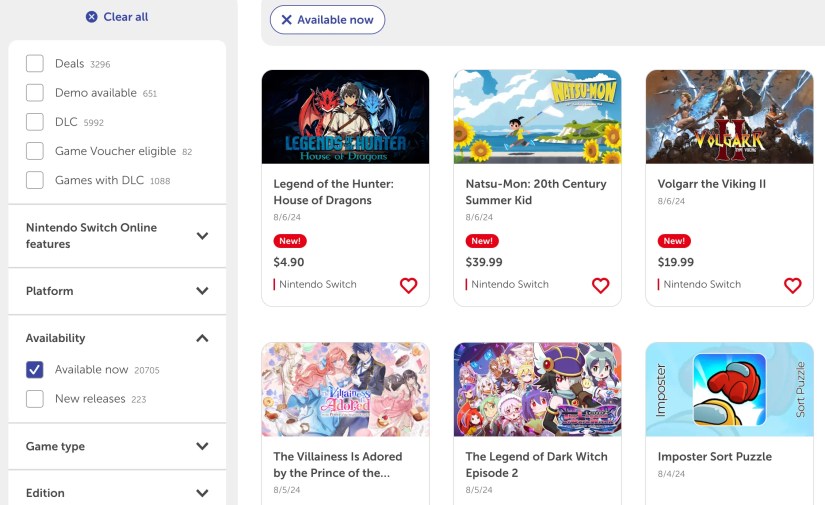This screenshot has width=825, height=505.
Task: Collapse the Availability filter section
Action: click(117, 338)
